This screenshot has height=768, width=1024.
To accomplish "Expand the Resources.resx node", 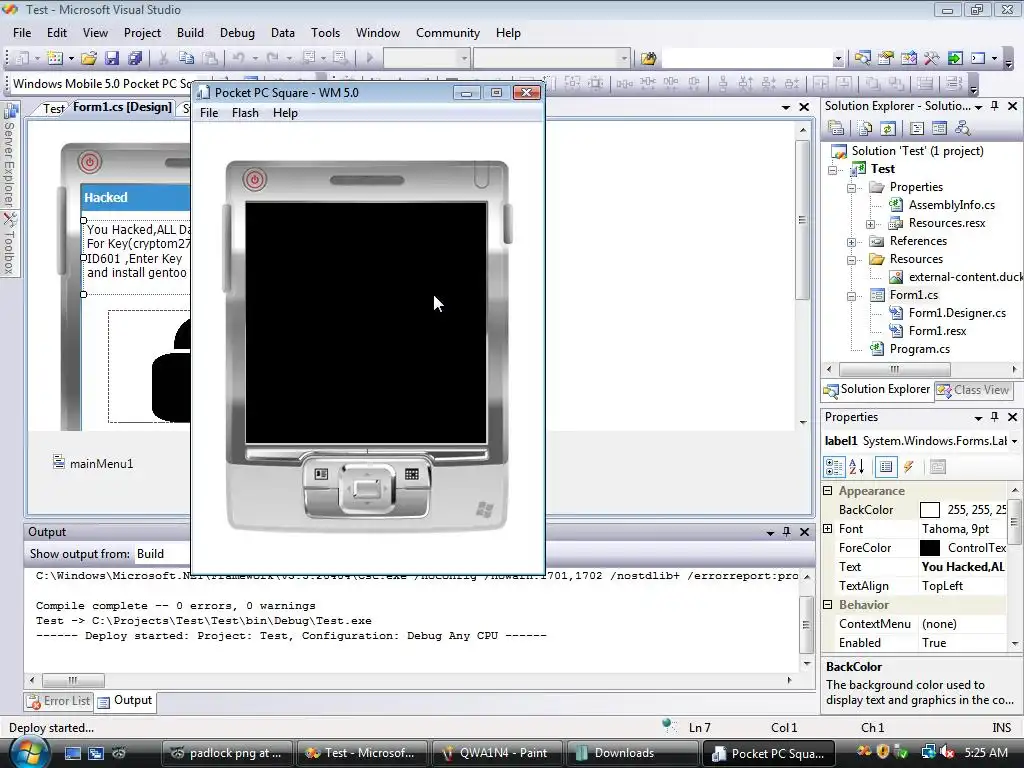I will pos(870,224).
